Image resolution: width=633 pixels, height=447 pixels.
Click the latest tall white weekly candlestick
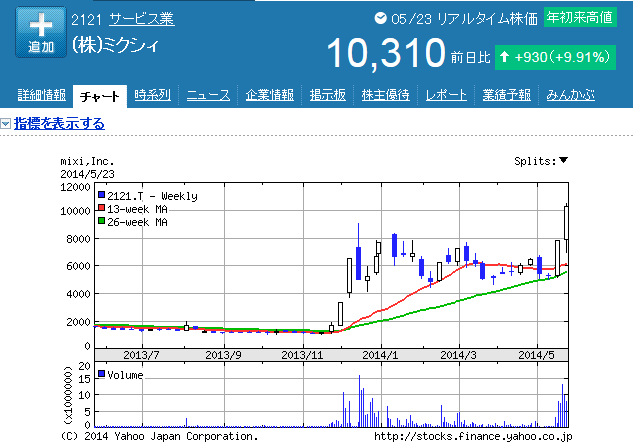click(566, 223)
